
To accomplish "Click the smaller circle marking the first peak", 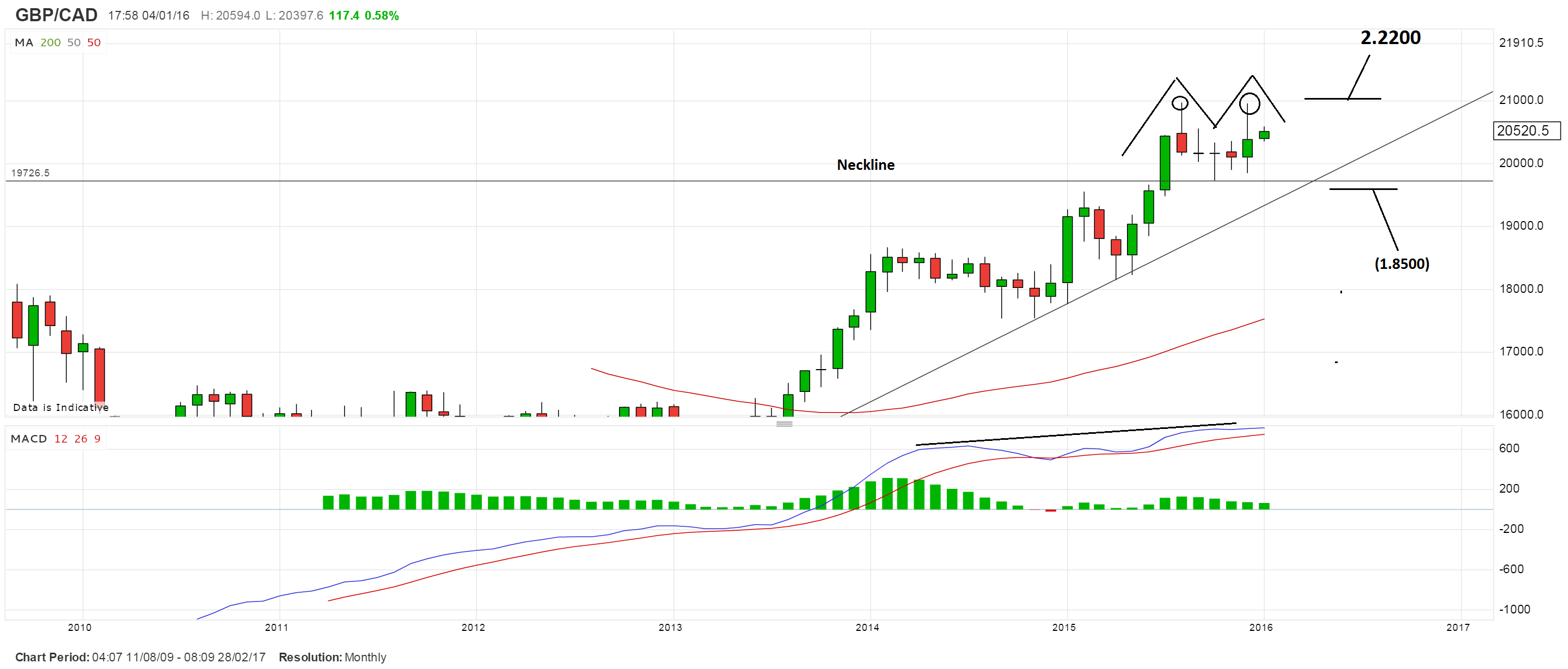I will 1180,103.
